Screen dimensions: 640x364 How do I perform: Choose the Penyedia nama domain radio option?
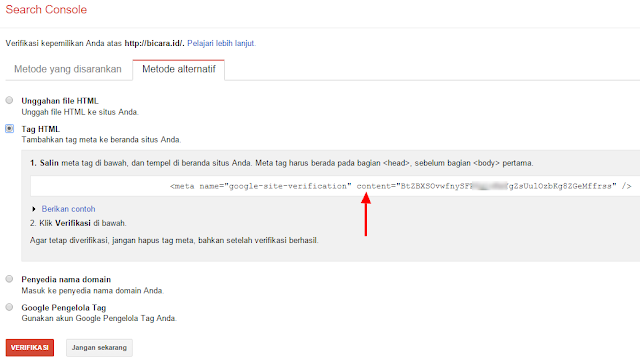point(9,279)
